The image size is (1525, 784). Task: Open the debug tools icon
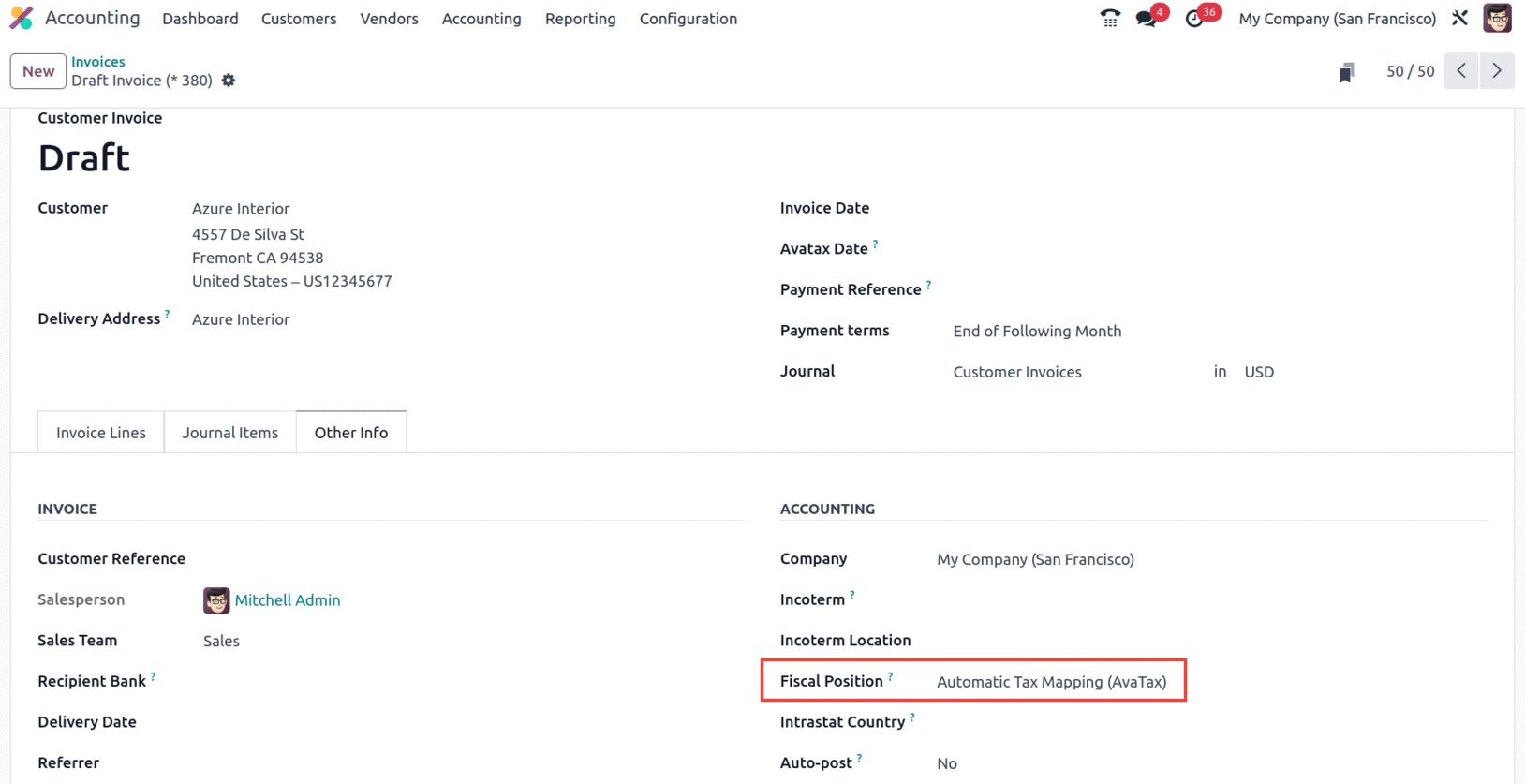pos(1459,18)
